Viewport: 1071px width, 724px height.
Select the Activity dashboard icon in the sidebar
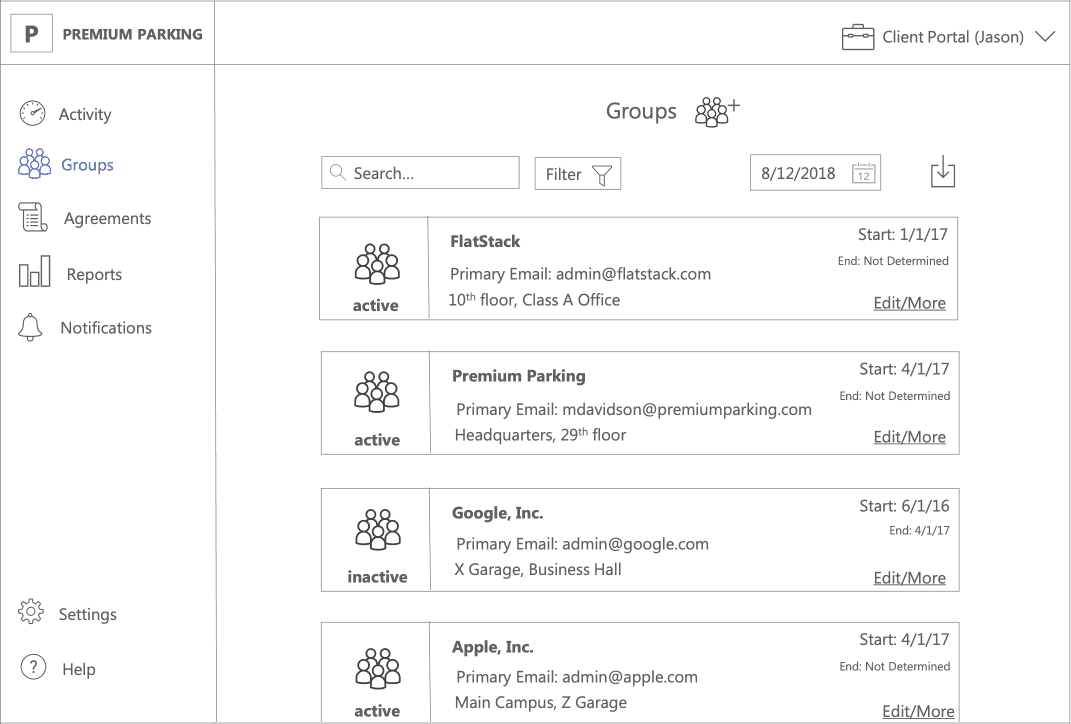click(32, 113)
